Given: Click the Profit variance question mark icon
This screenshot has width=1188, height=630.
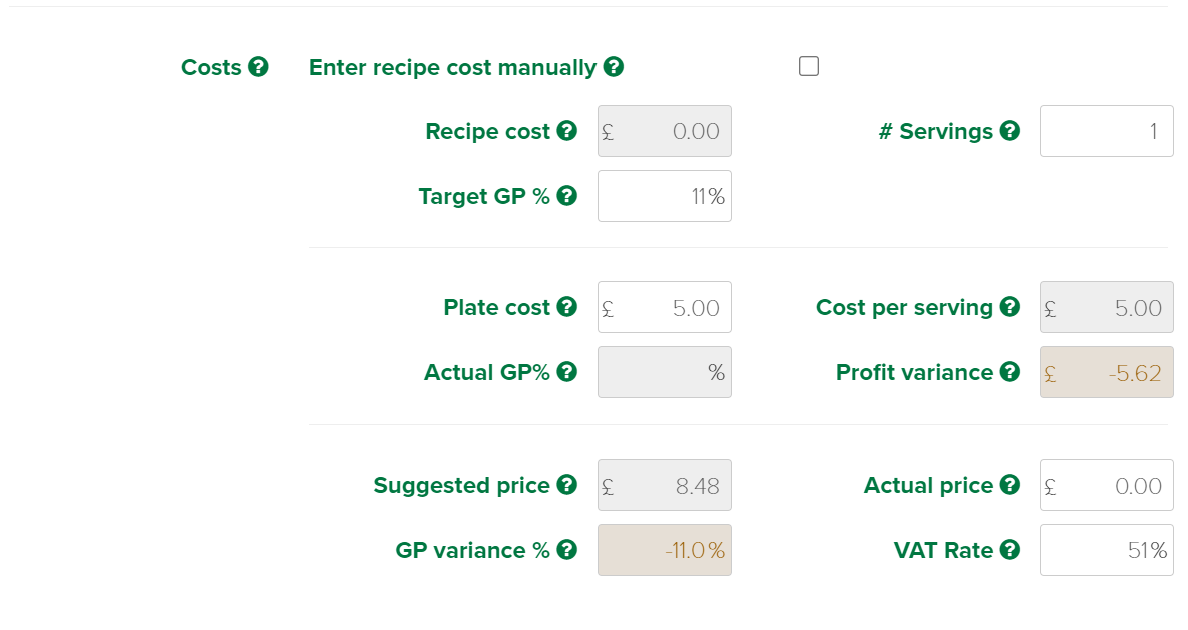Looking at the screenshot, I should (x=1009, y=372).
